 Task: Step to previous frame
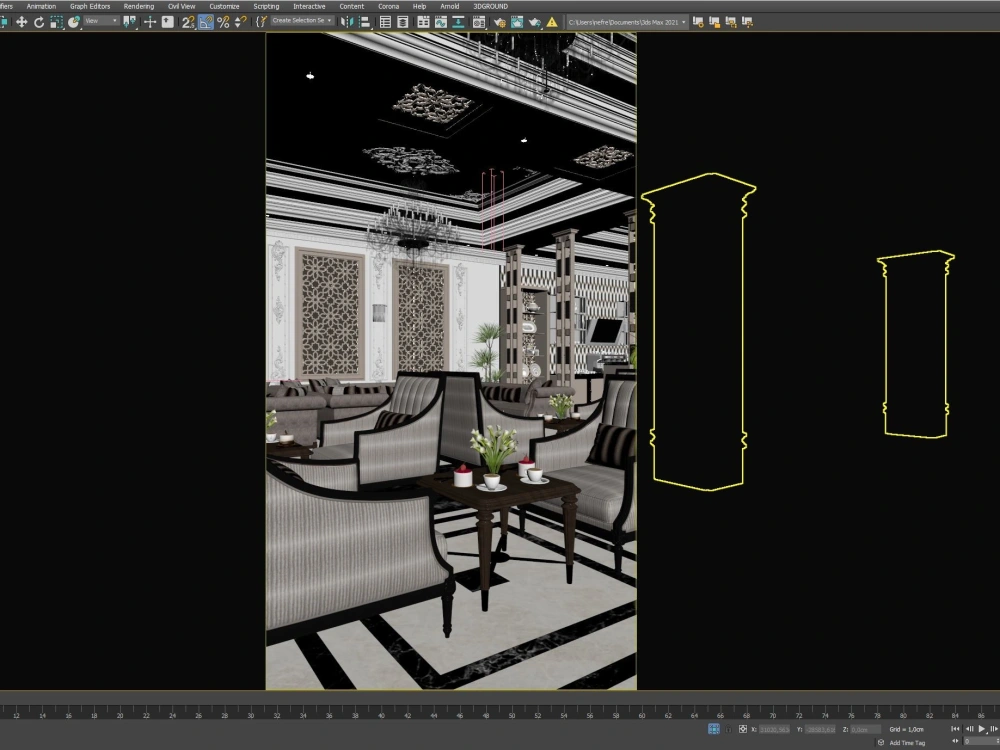[969, 729]
